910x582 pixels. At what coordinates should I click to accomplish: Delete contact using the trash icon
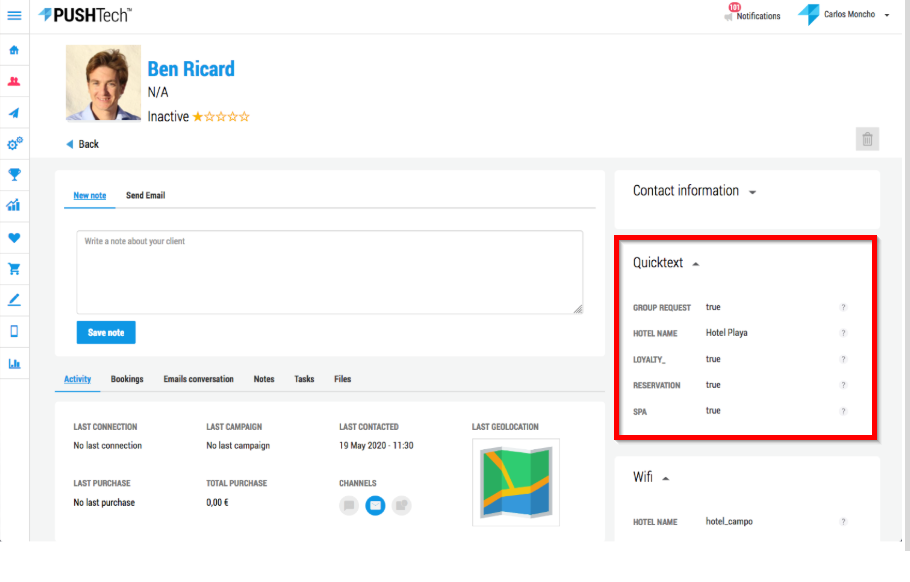pos(867,139)
